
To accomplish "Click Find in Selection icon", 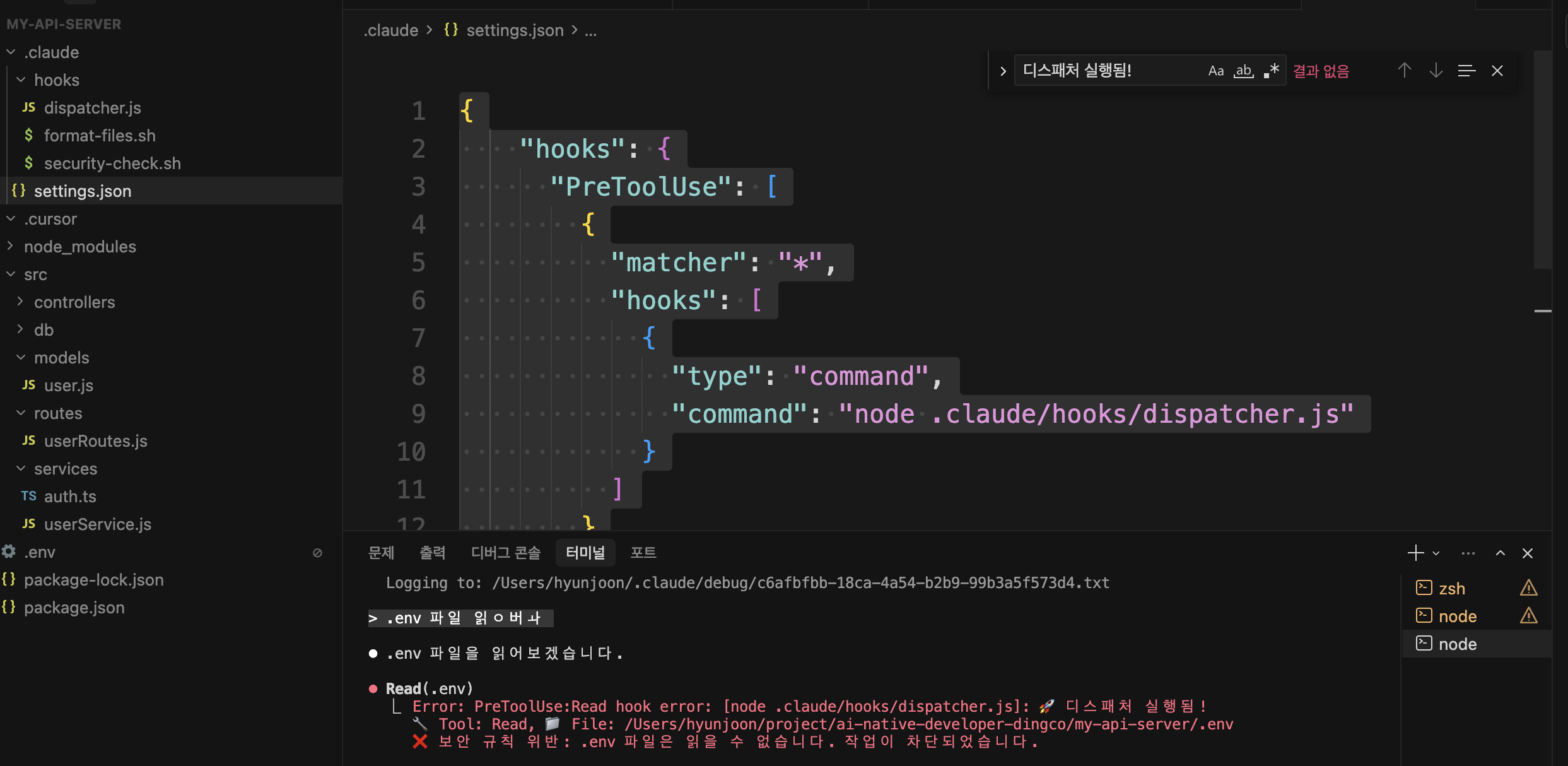I will (x=1466, y=71).
